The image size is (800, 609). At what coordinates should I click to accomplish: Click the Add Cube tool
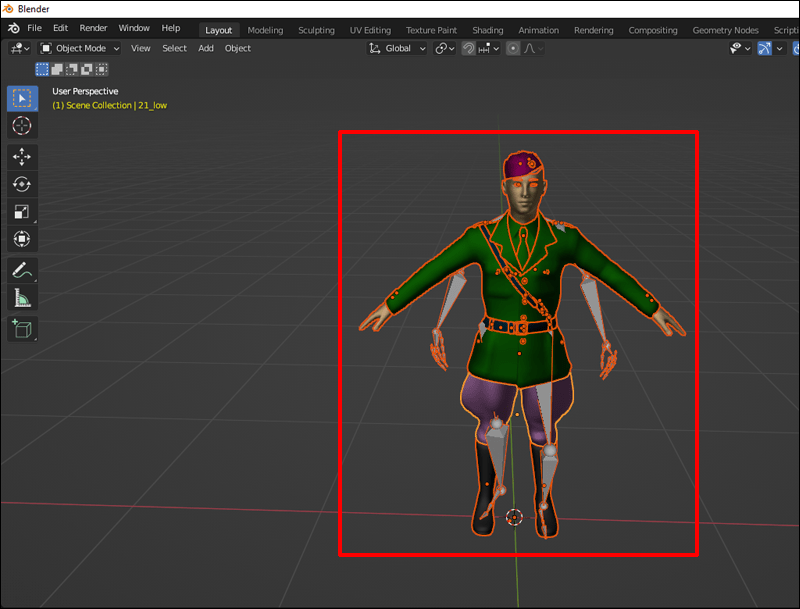(x=22, y=328)
